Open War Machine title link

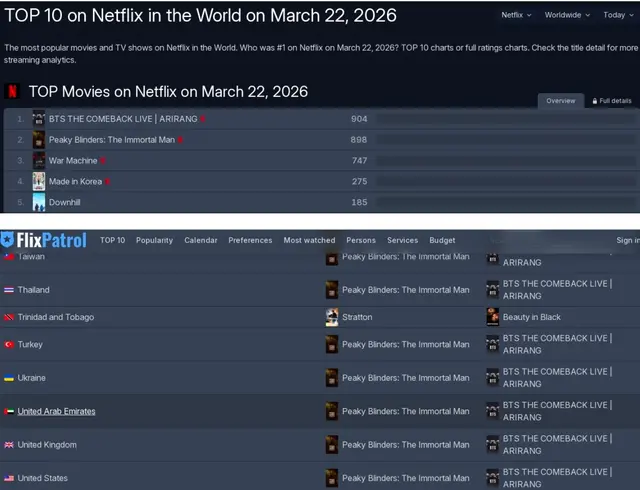pyautogui.click(x=73, y=161)
